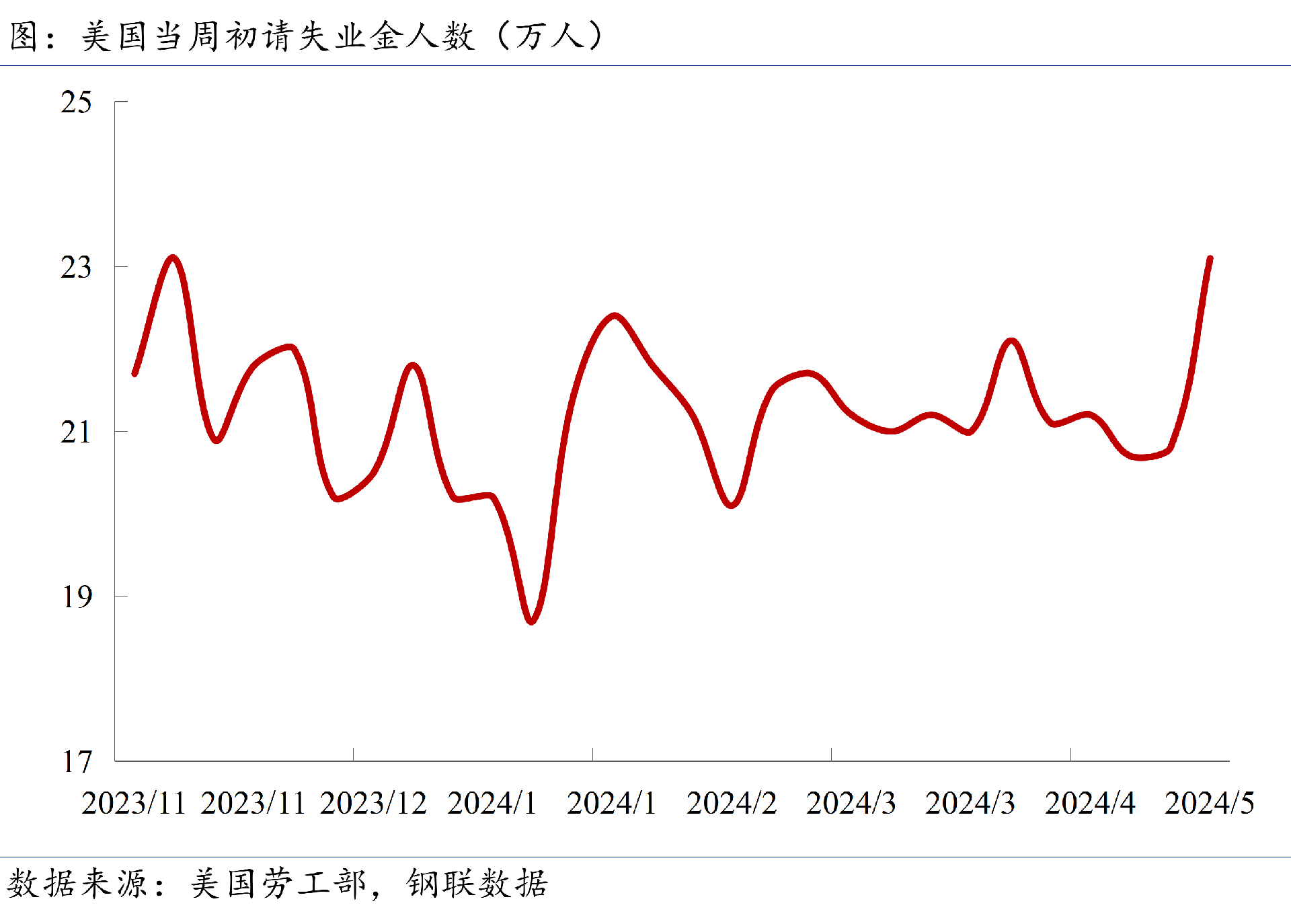The image size is (1291, 924).
Task: Click the red line's leftmost starting point
Action: click(135, 373)
